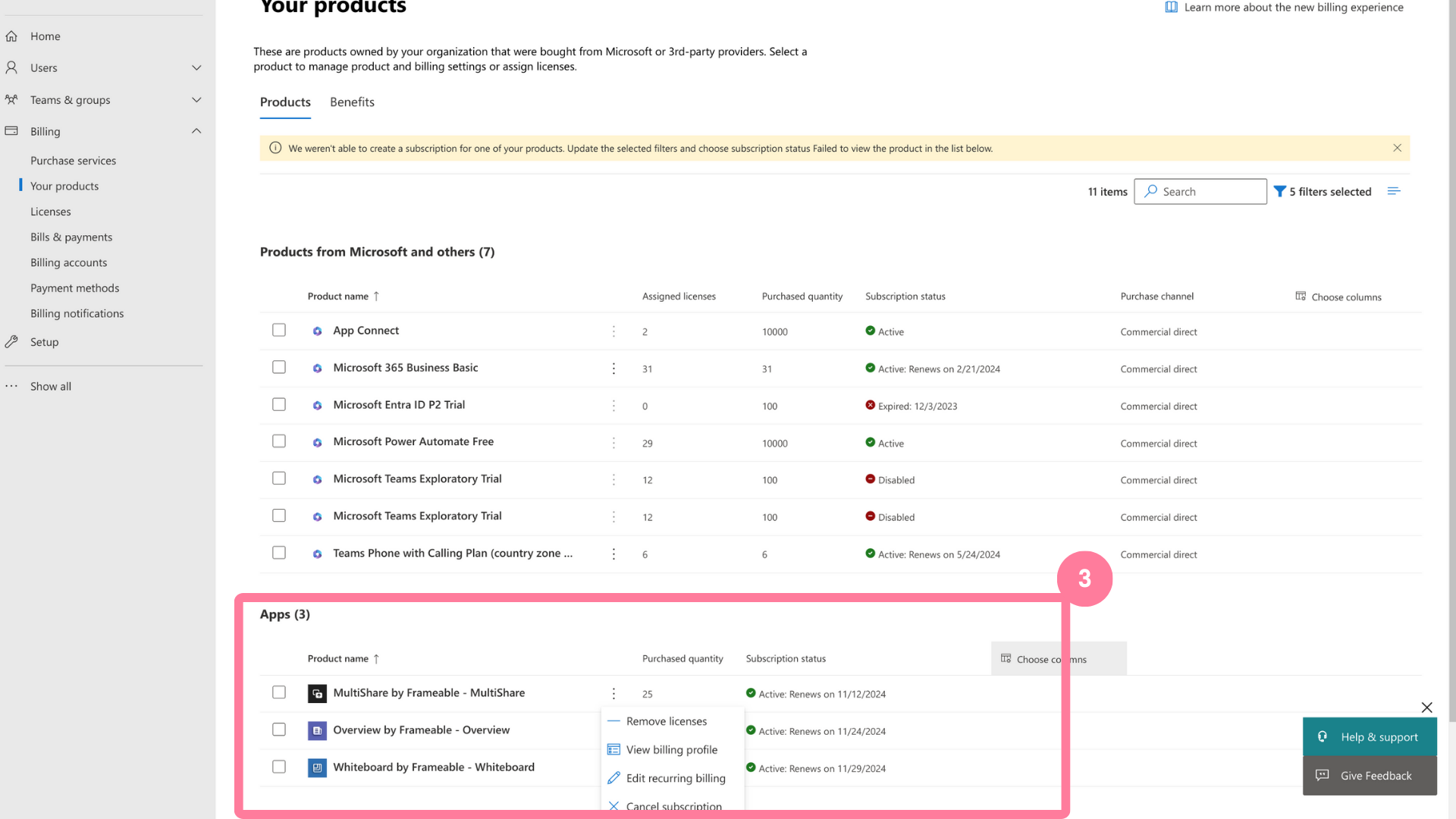Click Help & support button
This screenshot has width=1456, height=819.
click(1370, 737)
